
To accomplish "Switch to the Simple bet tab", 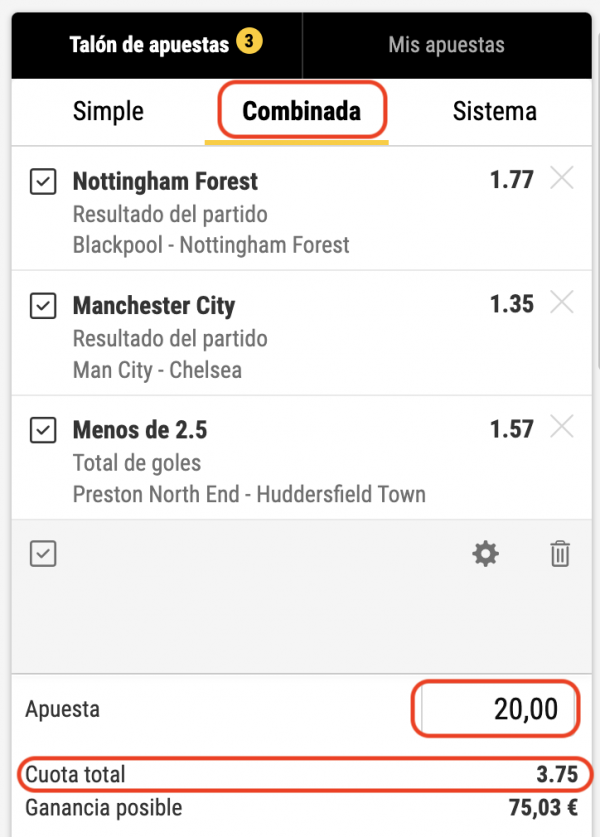I will 108,111.
